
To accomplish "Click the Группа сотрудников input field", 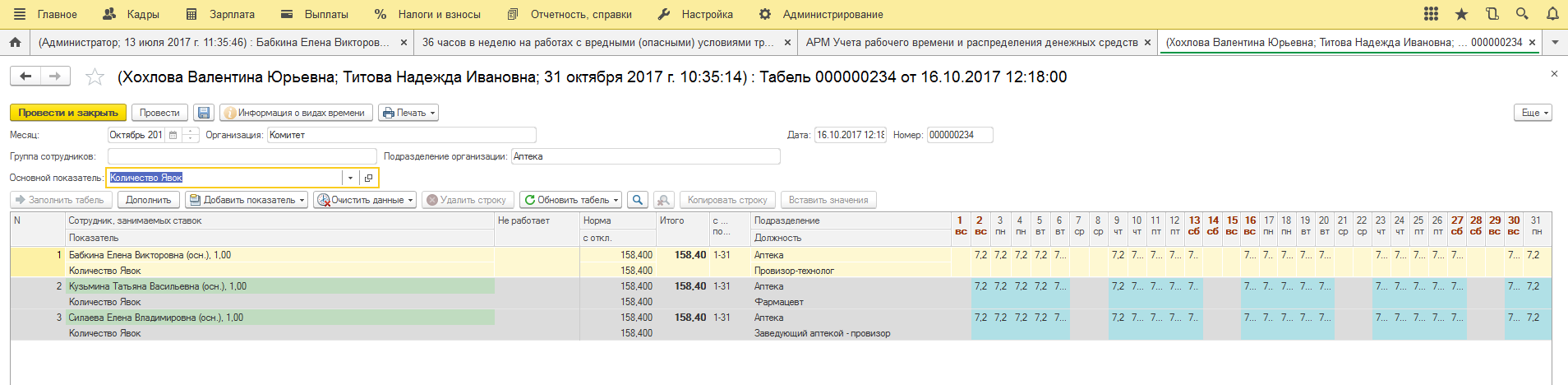I will click(242, 156).
